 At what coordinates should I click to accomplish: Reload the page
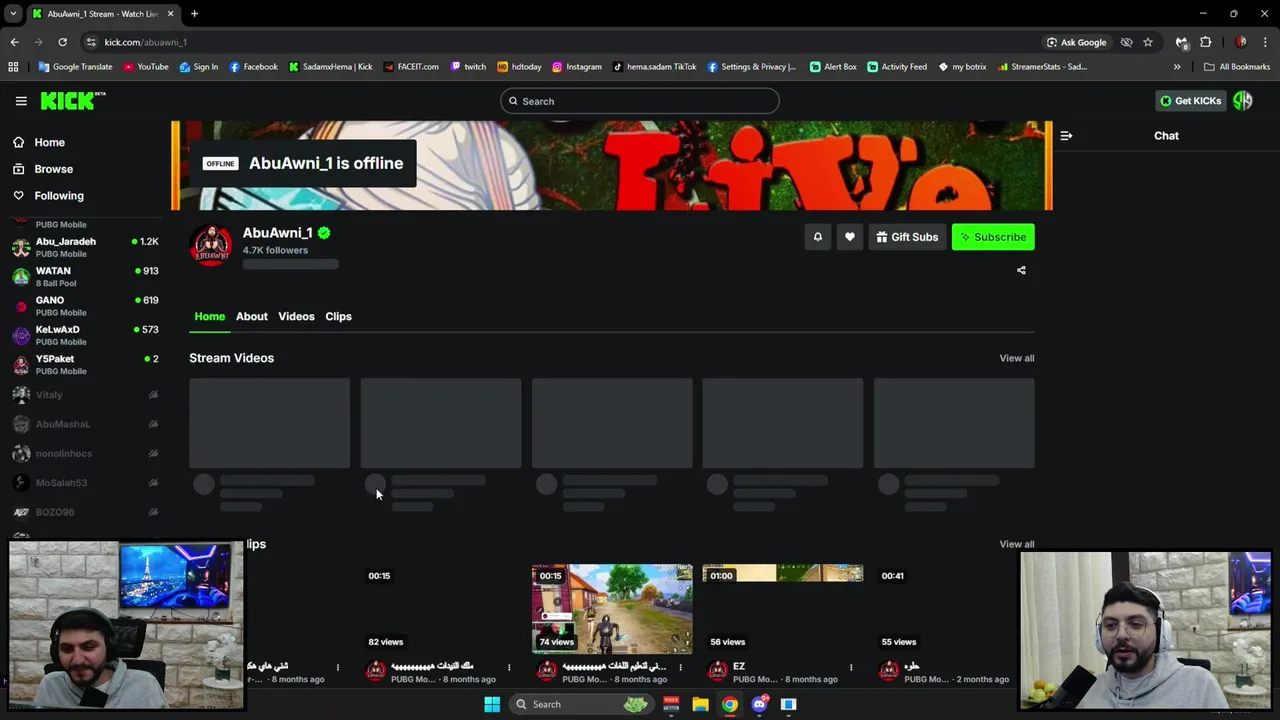click(62, 42)
